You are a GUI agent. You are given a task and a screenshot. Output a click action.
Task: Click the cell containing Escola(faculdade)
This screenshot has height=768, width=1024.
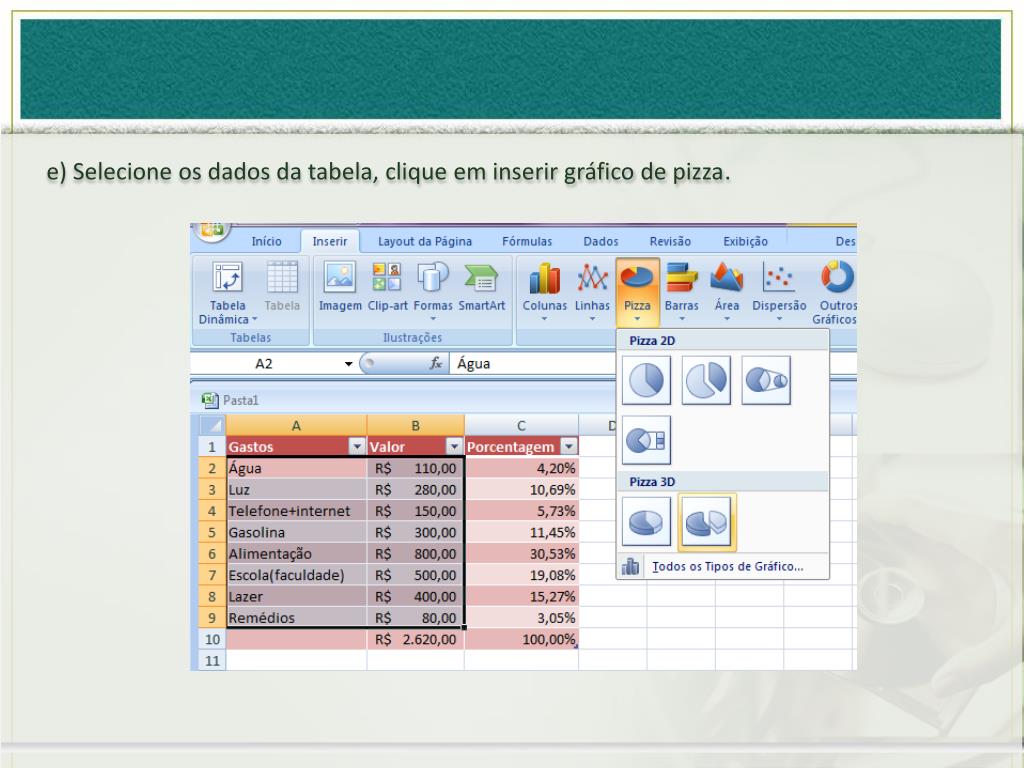click(x=296, y=575)
